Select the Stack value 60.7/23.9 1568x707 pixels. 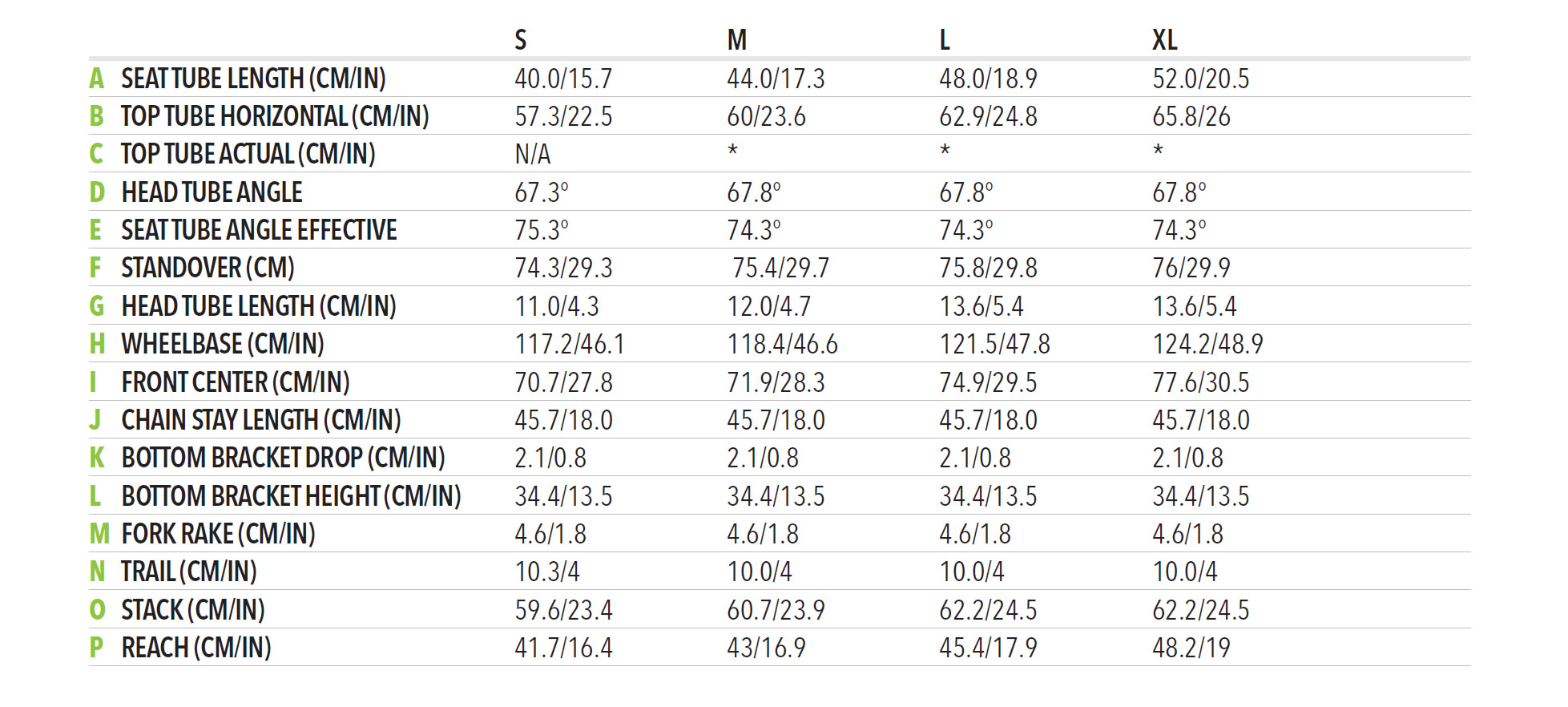click(x=776, y=610)
